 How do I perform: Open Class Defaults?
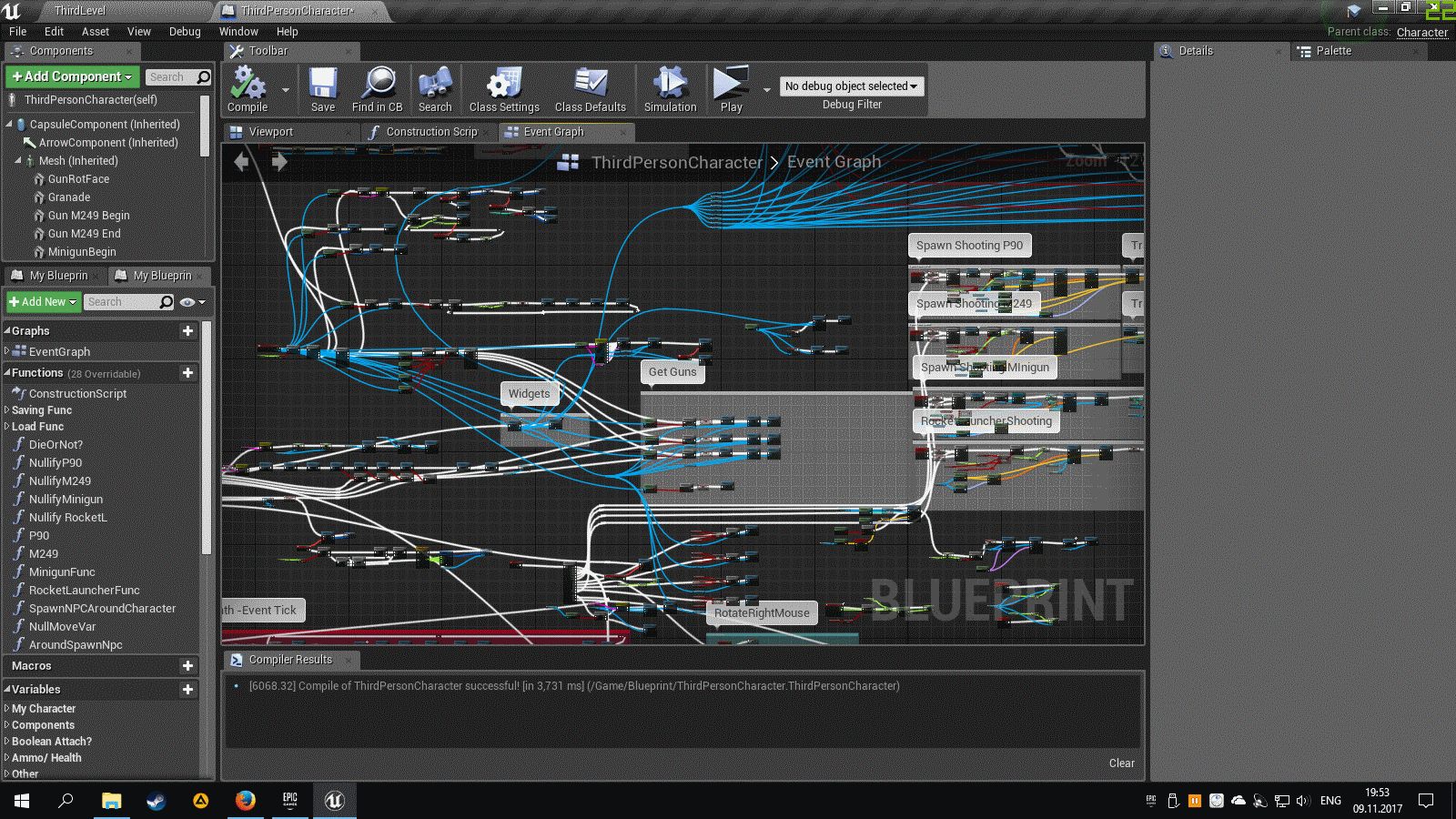[591, 85]
